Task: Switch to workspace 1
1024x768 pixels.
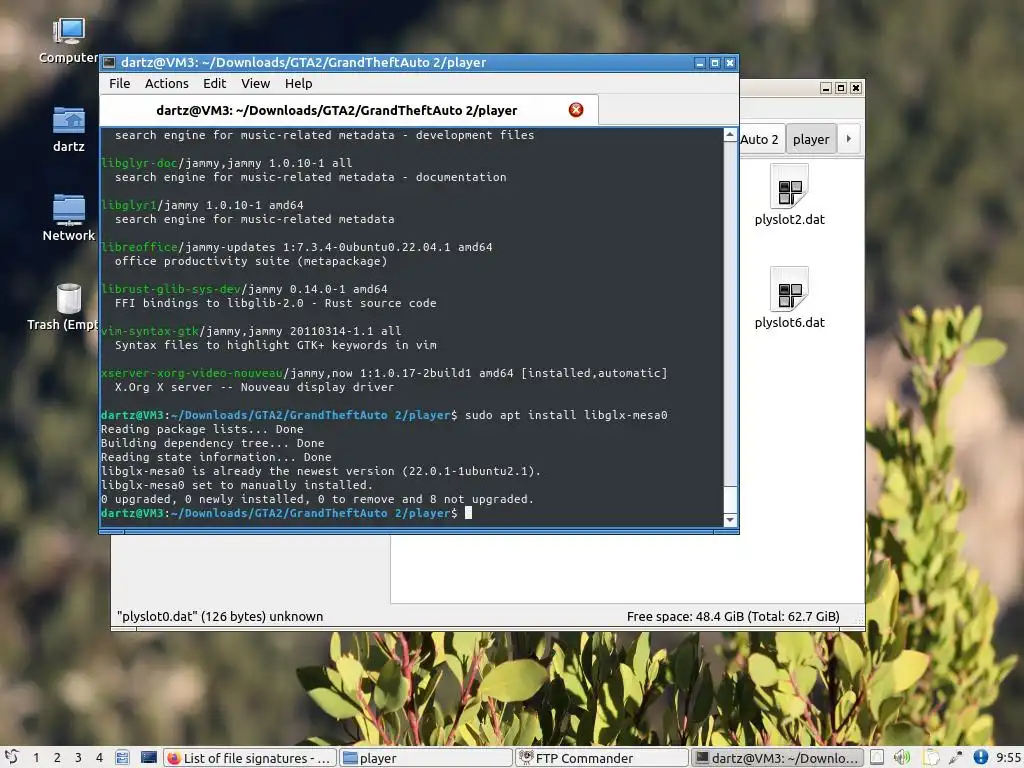Action: [x=36, y=758]
